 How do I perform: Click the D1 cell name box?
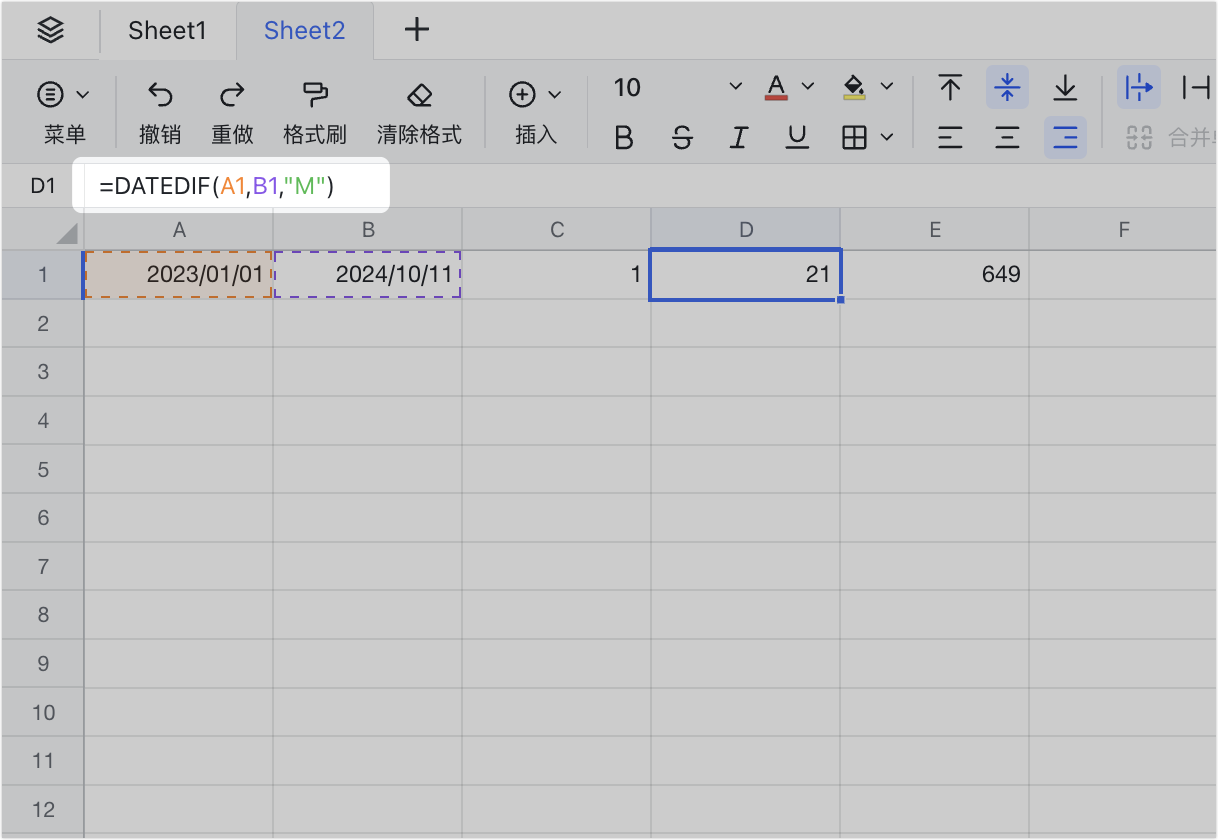pos(43,186)
